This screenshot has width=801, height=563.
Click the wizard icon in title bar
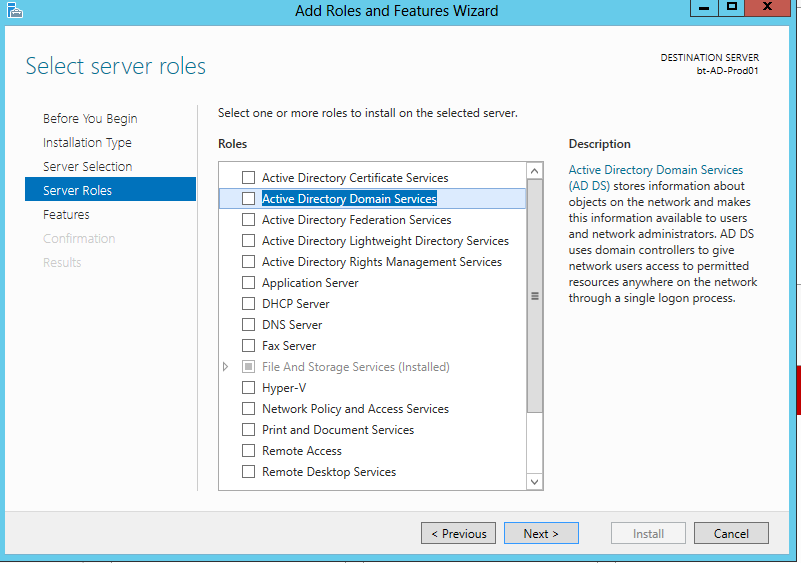15,10
